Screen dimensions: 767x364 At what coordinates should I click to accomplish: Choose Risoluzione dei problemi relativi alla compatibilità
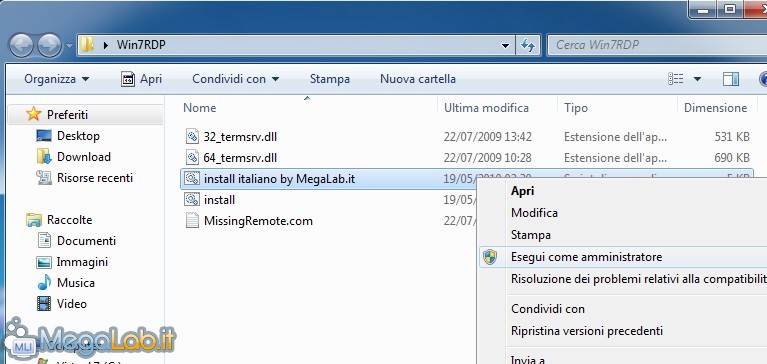(x=639, y=279)
